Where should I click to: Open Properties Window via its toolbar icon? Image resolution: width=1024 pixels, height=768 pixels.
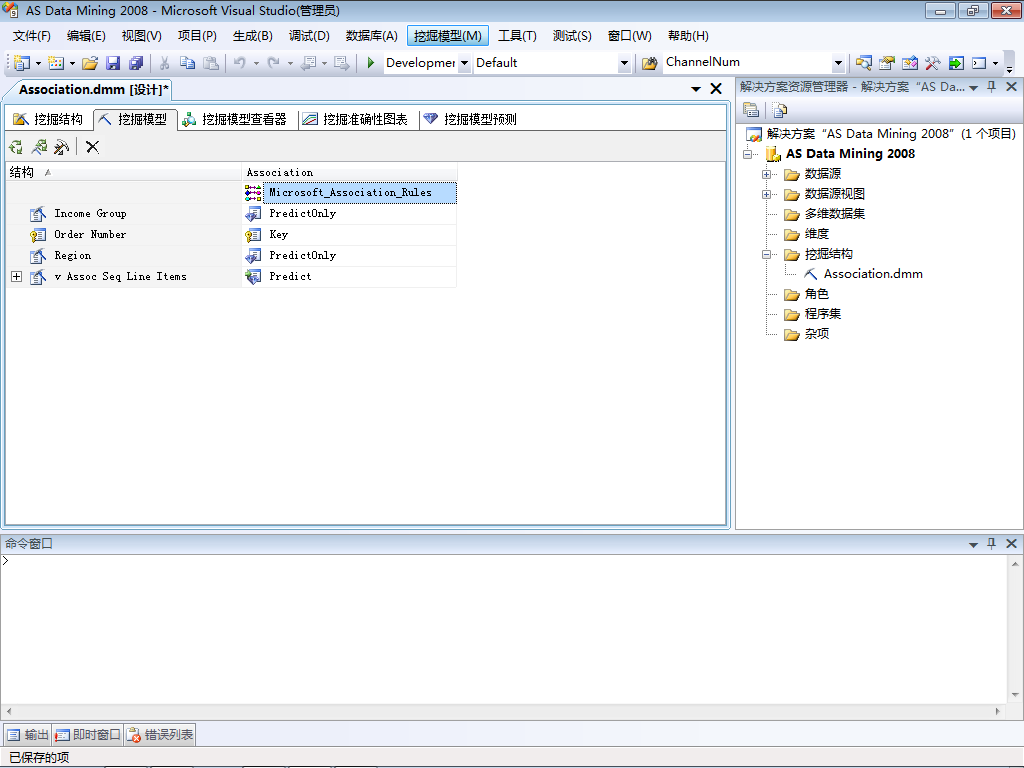point(886,63)
